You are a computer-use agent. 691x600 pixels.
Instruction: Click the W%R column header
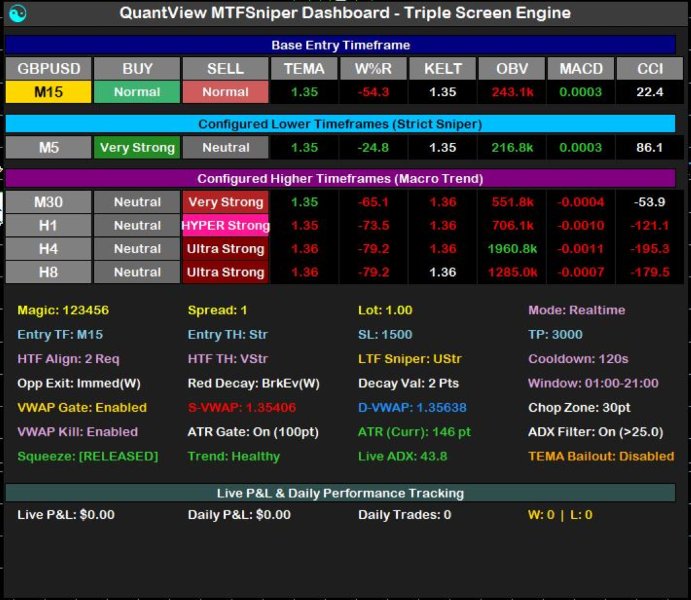click(373, 69)
